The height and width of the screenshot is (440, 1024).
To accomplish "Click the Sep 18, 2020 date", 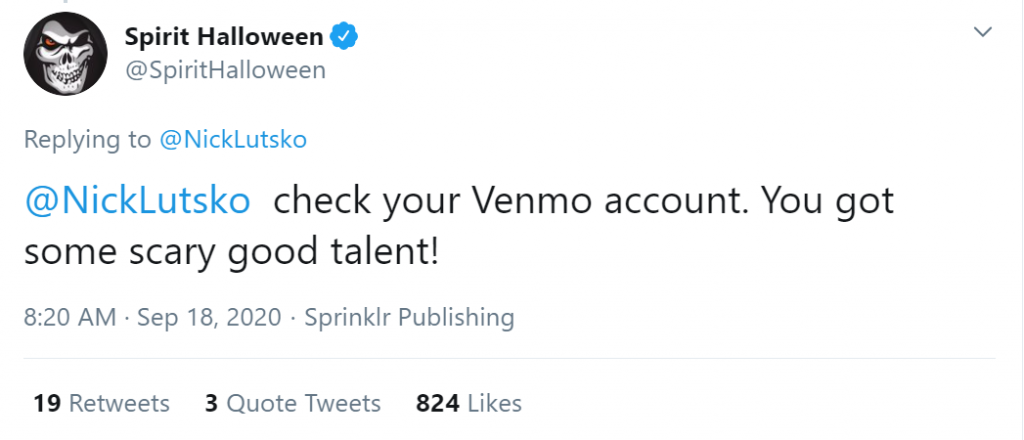I will pos(210,317).
